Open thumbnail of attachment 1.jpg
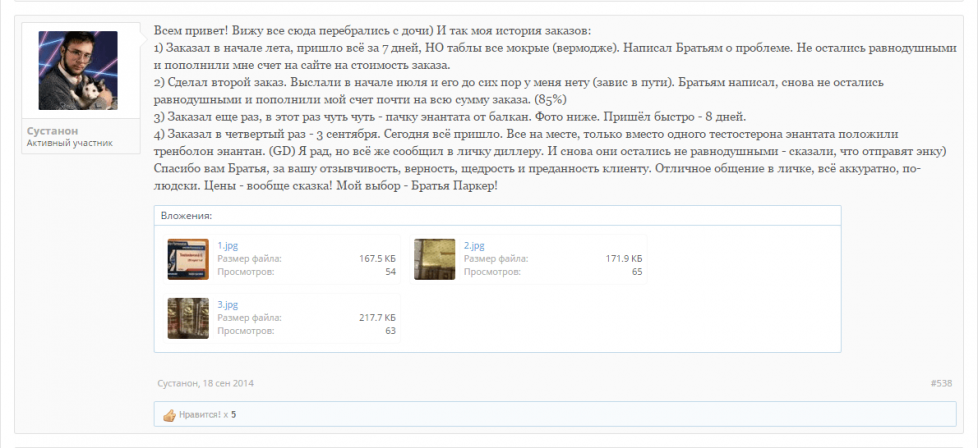Image resolution: width=978 pixels, height=448 pixels. coord(188,260)
